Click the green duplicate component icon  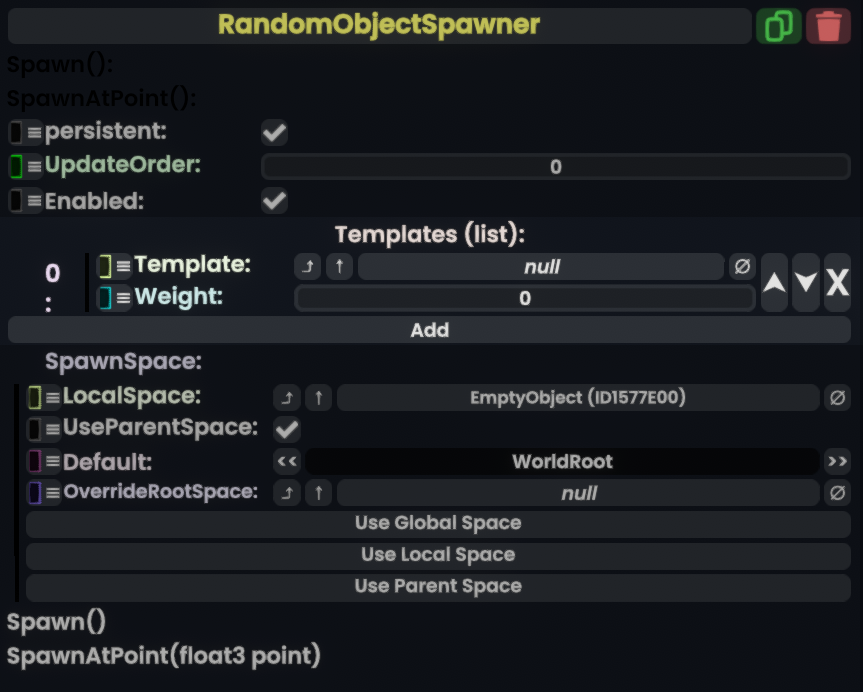click(778, 26)
